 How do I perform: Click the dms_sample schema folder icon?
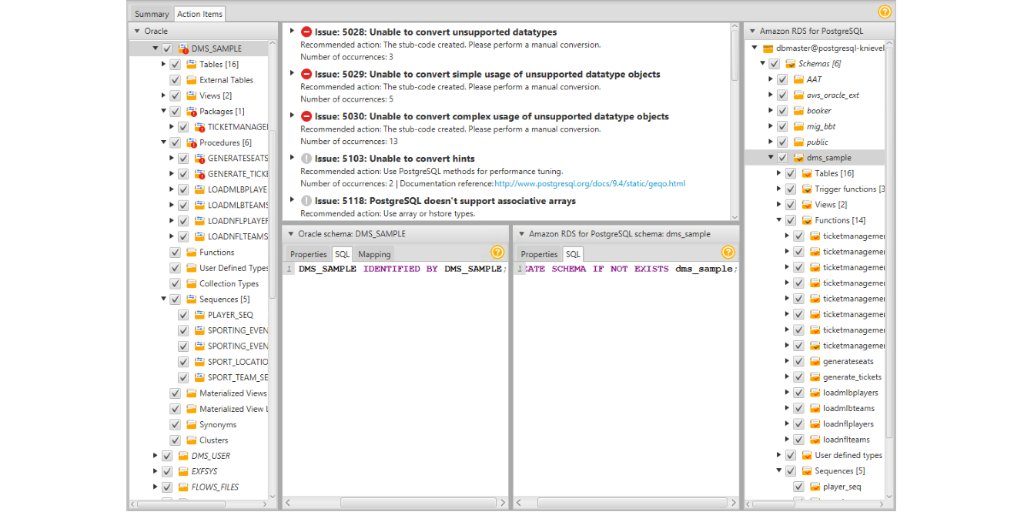(x=799, y=157)
